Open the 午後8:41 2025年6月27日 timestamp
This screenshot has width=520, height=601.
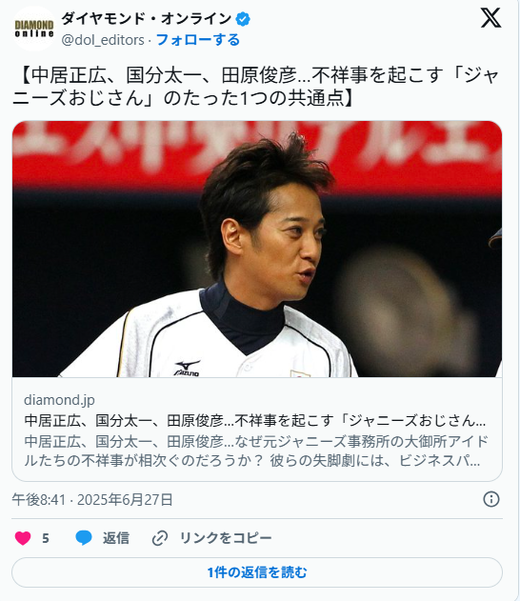click(92, 500)
